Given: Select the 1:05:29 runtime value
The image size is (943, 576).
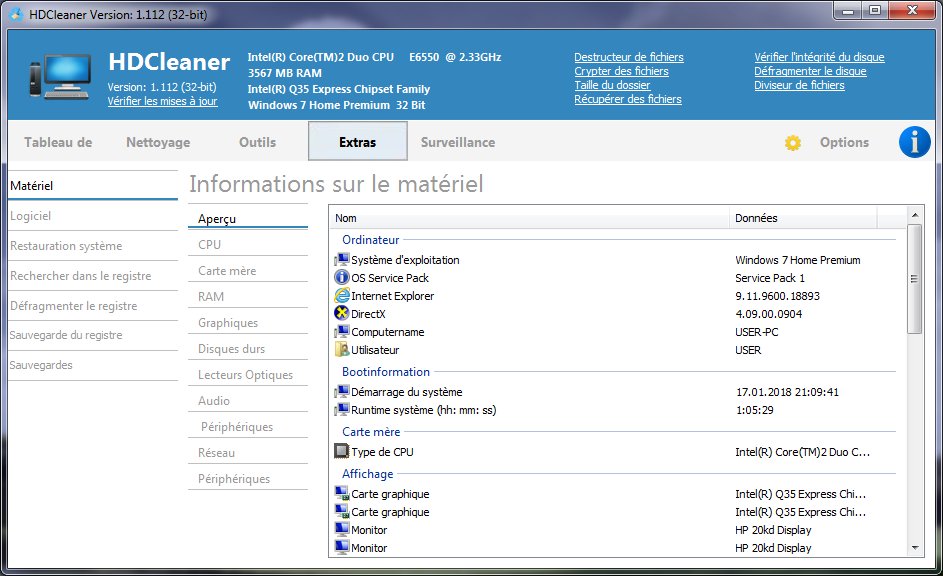Looking at the screenshot, I should click(755, 410).
